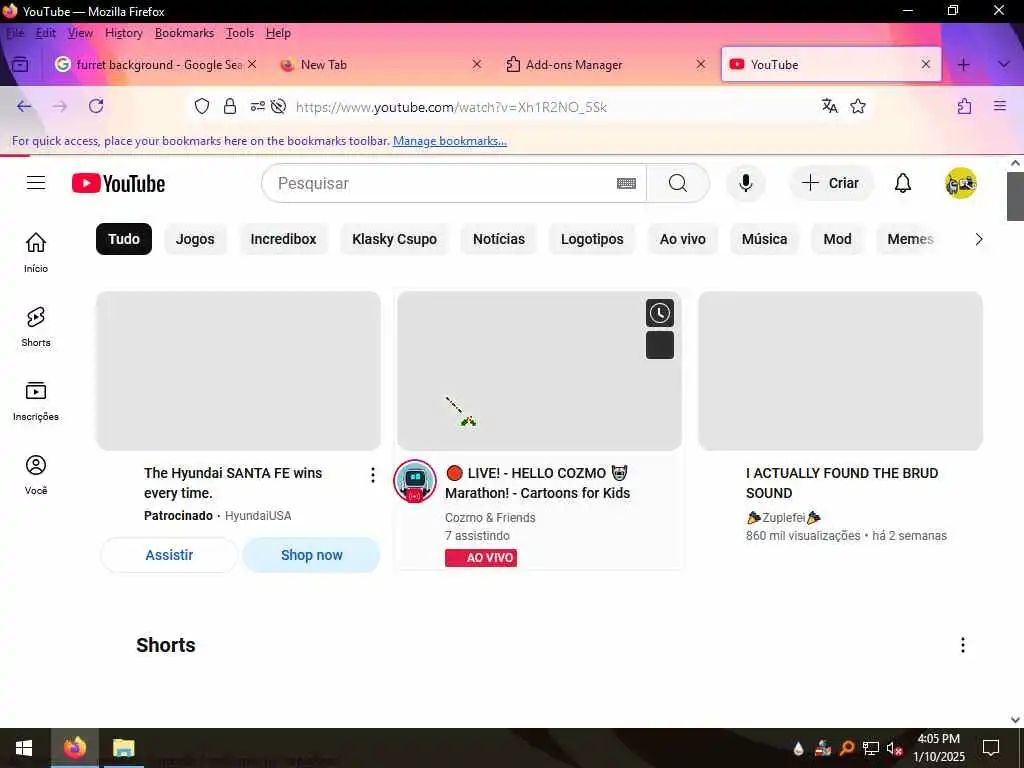Open the View menu
The height and width of the screenshot is (768, 1024).
80,33
